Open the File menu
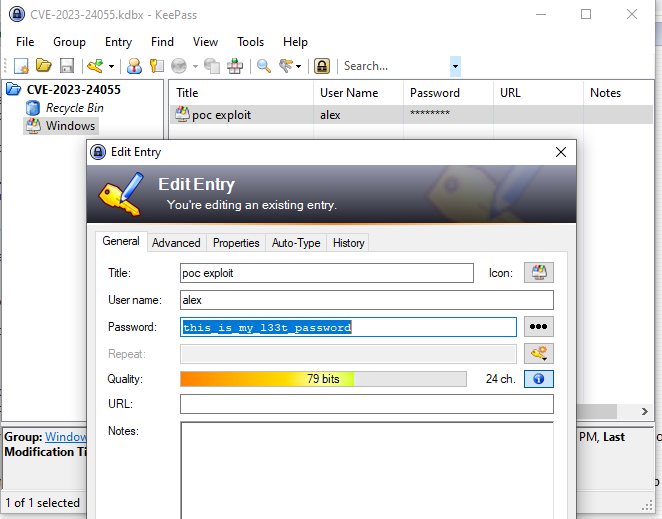 [25, 42]
